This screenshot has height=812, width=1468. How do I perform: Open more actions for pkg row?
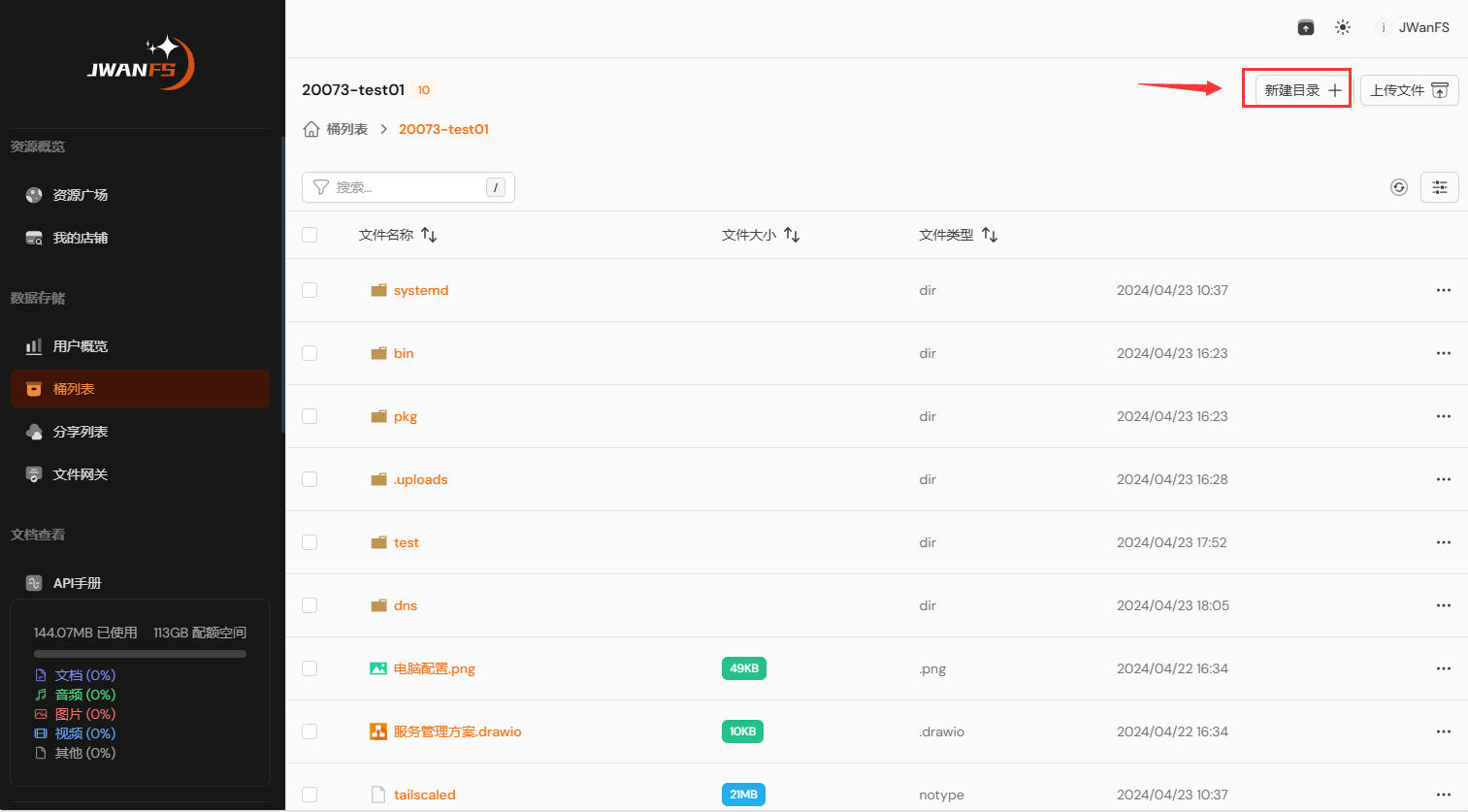click(1444, 416)
